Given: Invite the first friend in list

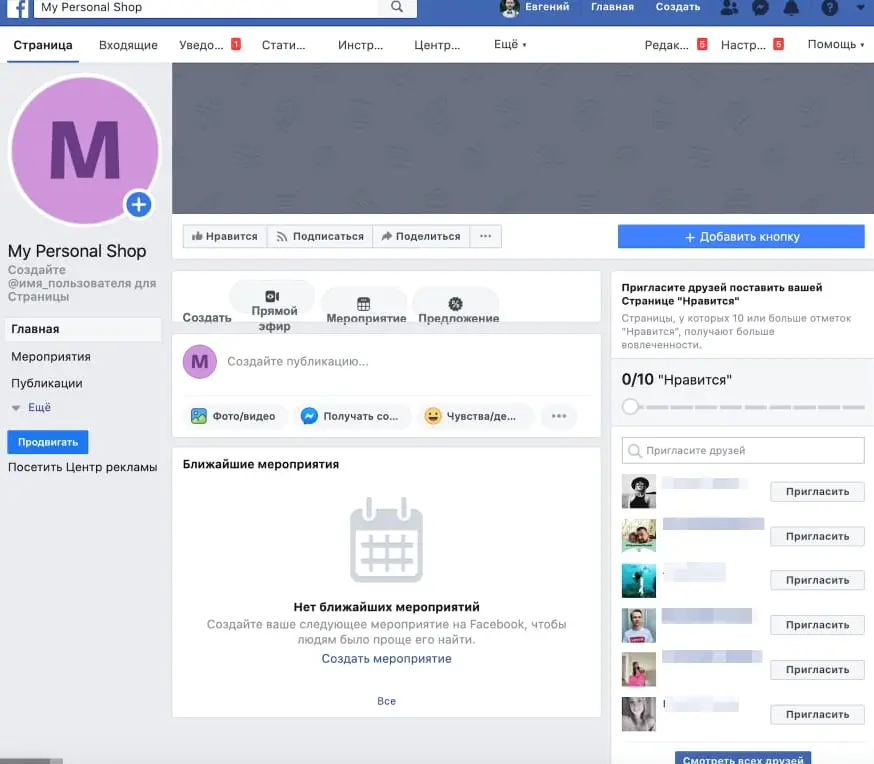Looking at the screenshot, I should coord(817,492).
